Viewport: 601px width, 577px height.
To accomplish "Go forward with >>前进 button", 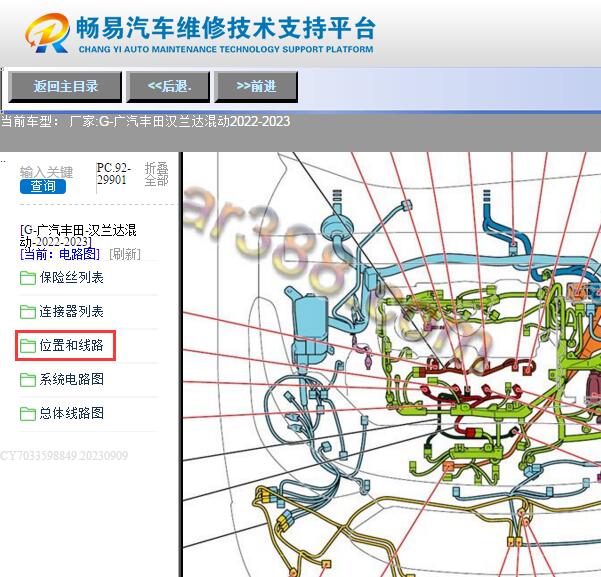I will click(x=256, y=87).
